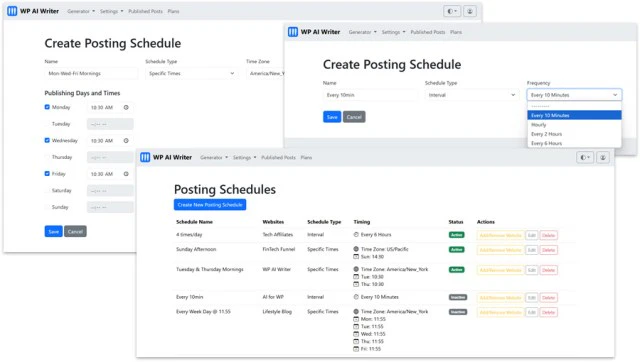Toggle theme icon in Publishing Days window

(x=452, y=11)
